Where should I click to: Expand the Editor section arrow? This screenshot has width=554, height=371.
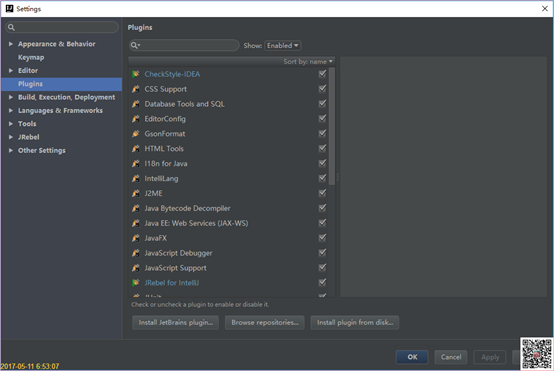[11, 70]
